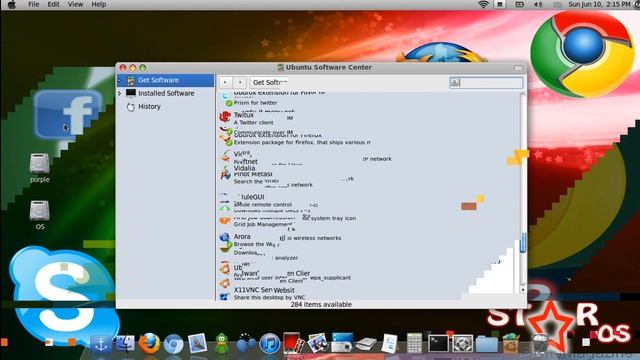The image size is (640, 360).
Task: Expand the Installed Software tree node
Action: point(120,93)
